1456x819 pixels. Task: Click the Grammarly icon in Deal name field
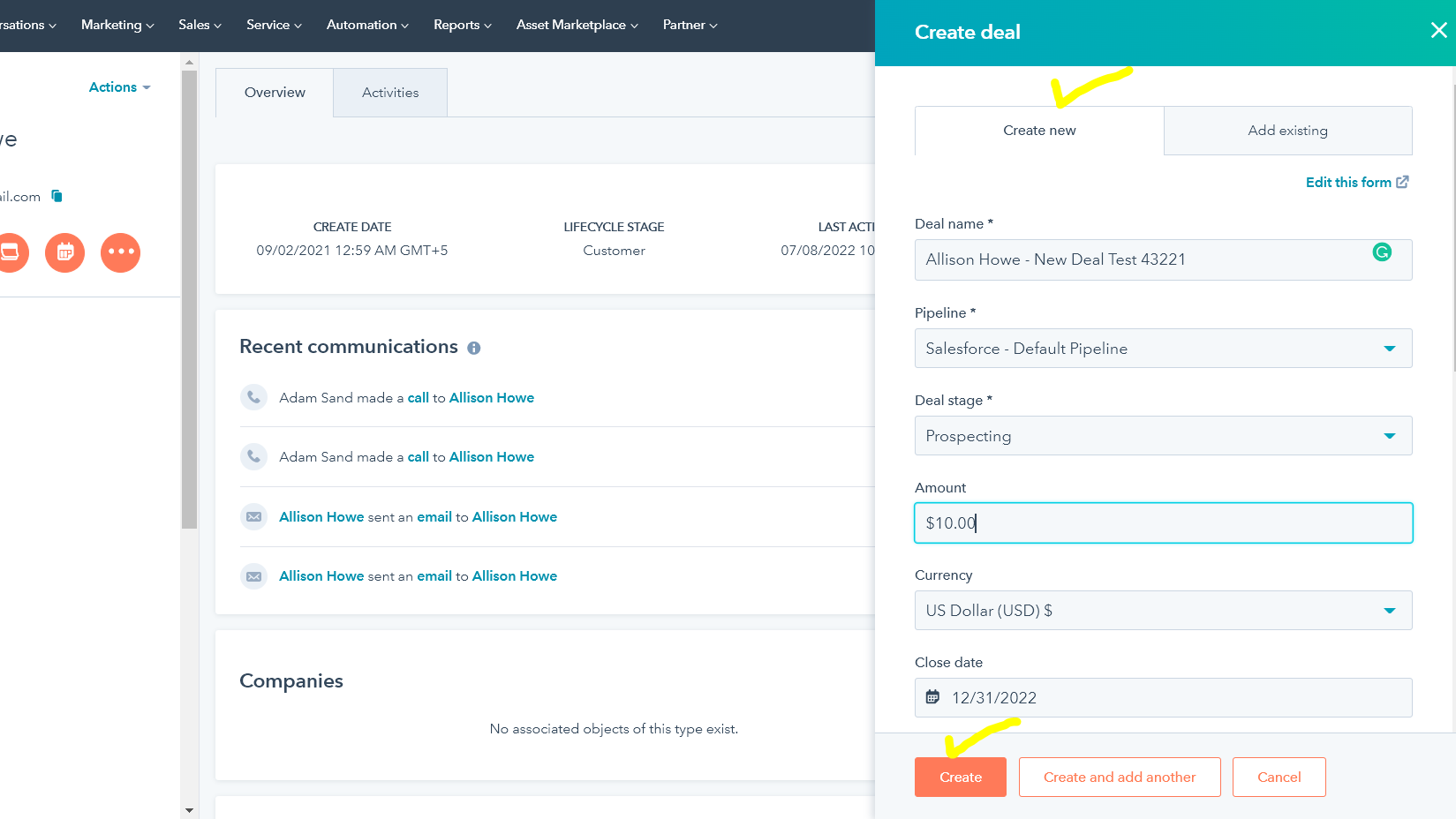(1382, 252)
